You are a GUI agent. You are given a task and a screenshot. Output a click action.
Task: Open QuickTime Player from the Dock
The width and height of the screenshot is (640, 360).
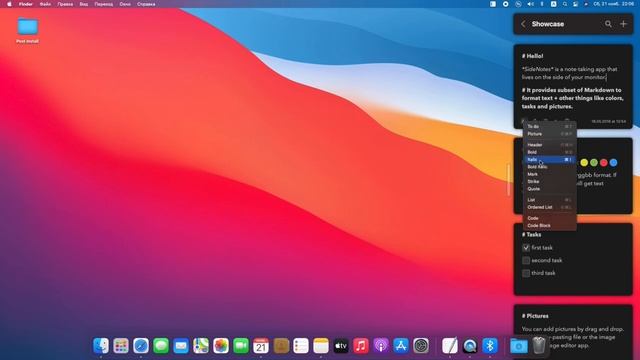point(470,346)
